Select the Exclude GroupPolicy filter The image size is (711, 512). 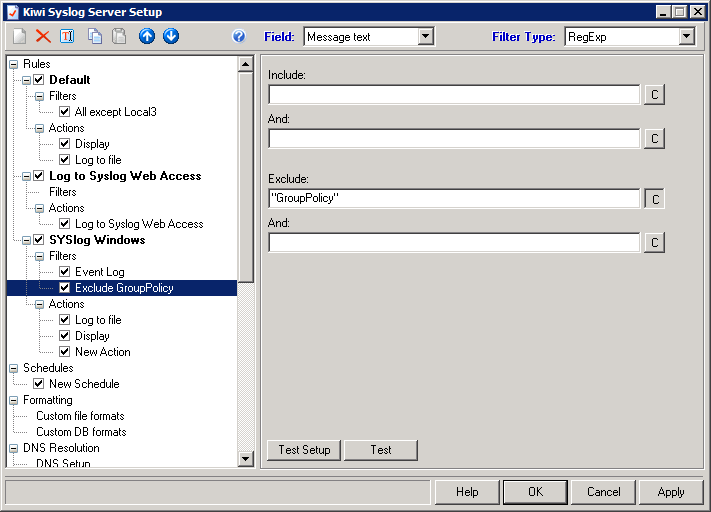coord(124,288)
